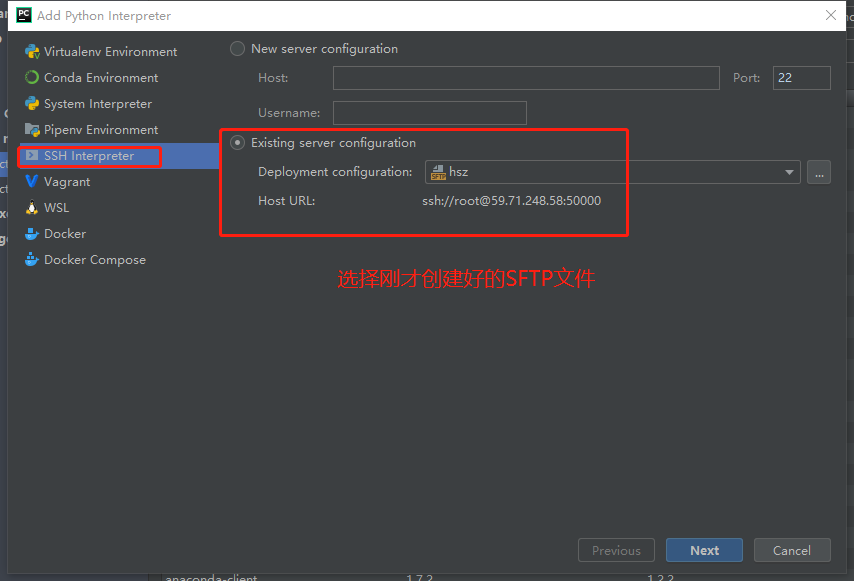Open the Deployment configuration dropdown arrow
This screenshot has width=854, height=581.
pyautogui.click(x=789, y=173)
